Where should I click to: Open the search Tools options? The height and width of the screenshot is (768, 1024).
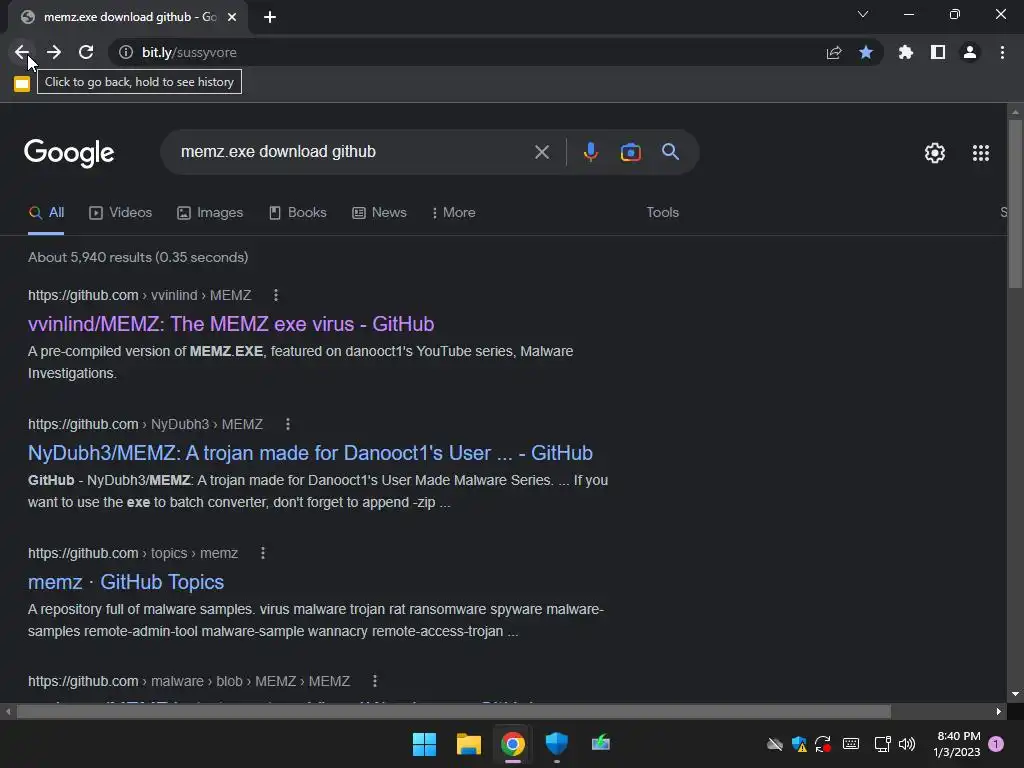pos(662,213)
